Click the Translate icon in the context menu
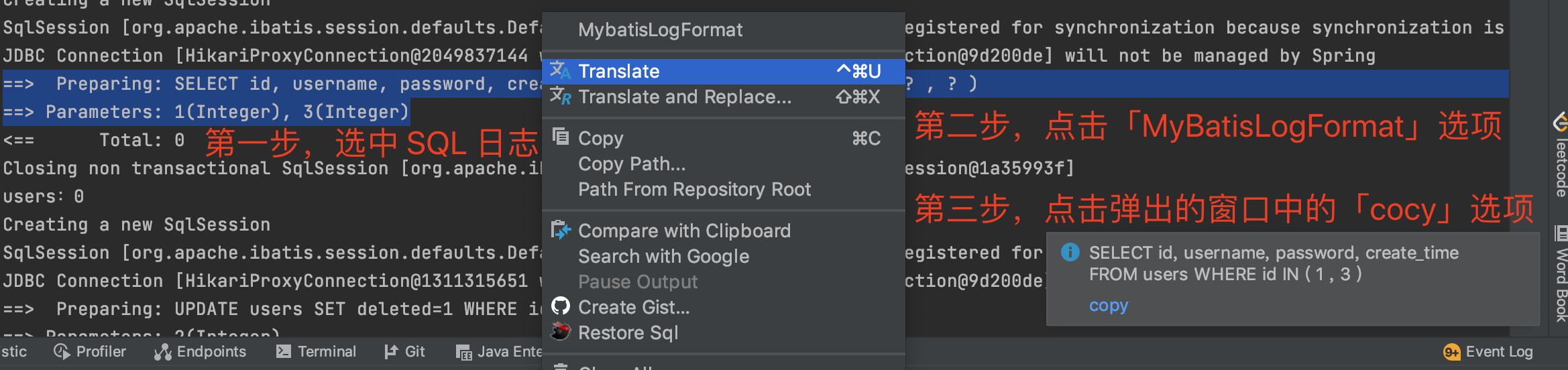 tap(559, 70)
